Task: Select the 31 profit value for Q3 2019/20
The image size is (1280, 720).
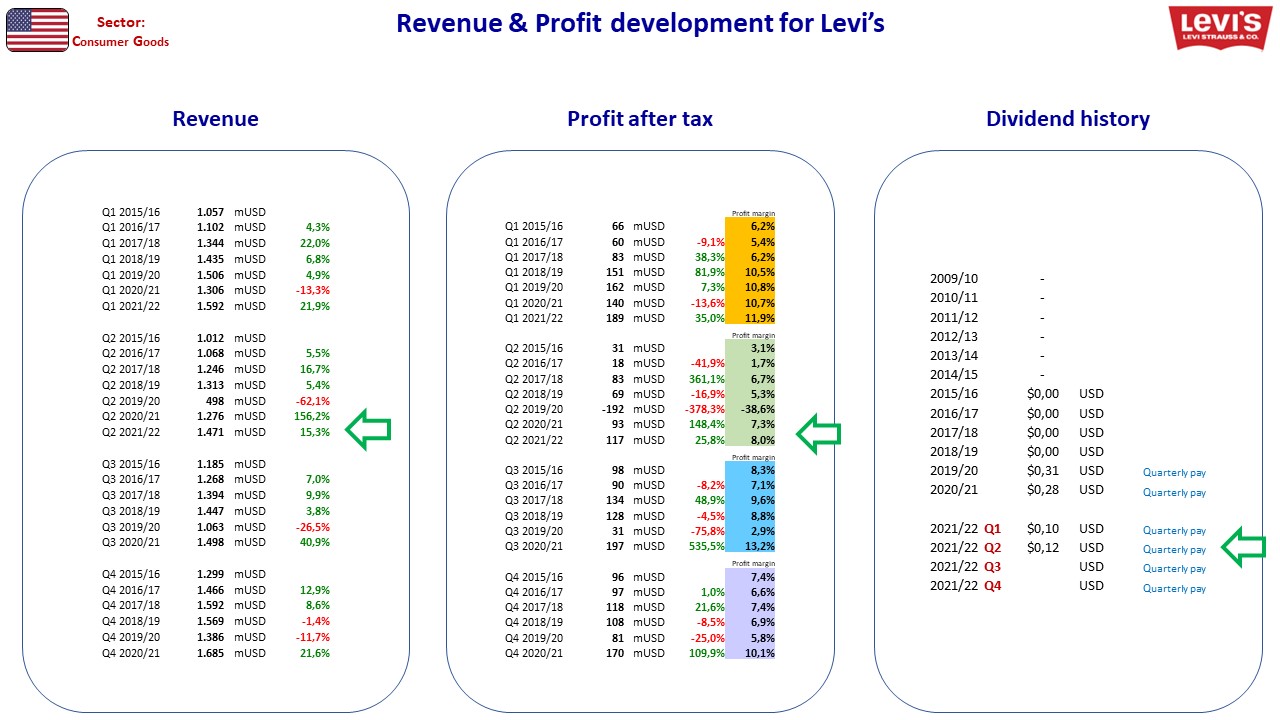Action: pyautogui.click(x=618, y=531)
